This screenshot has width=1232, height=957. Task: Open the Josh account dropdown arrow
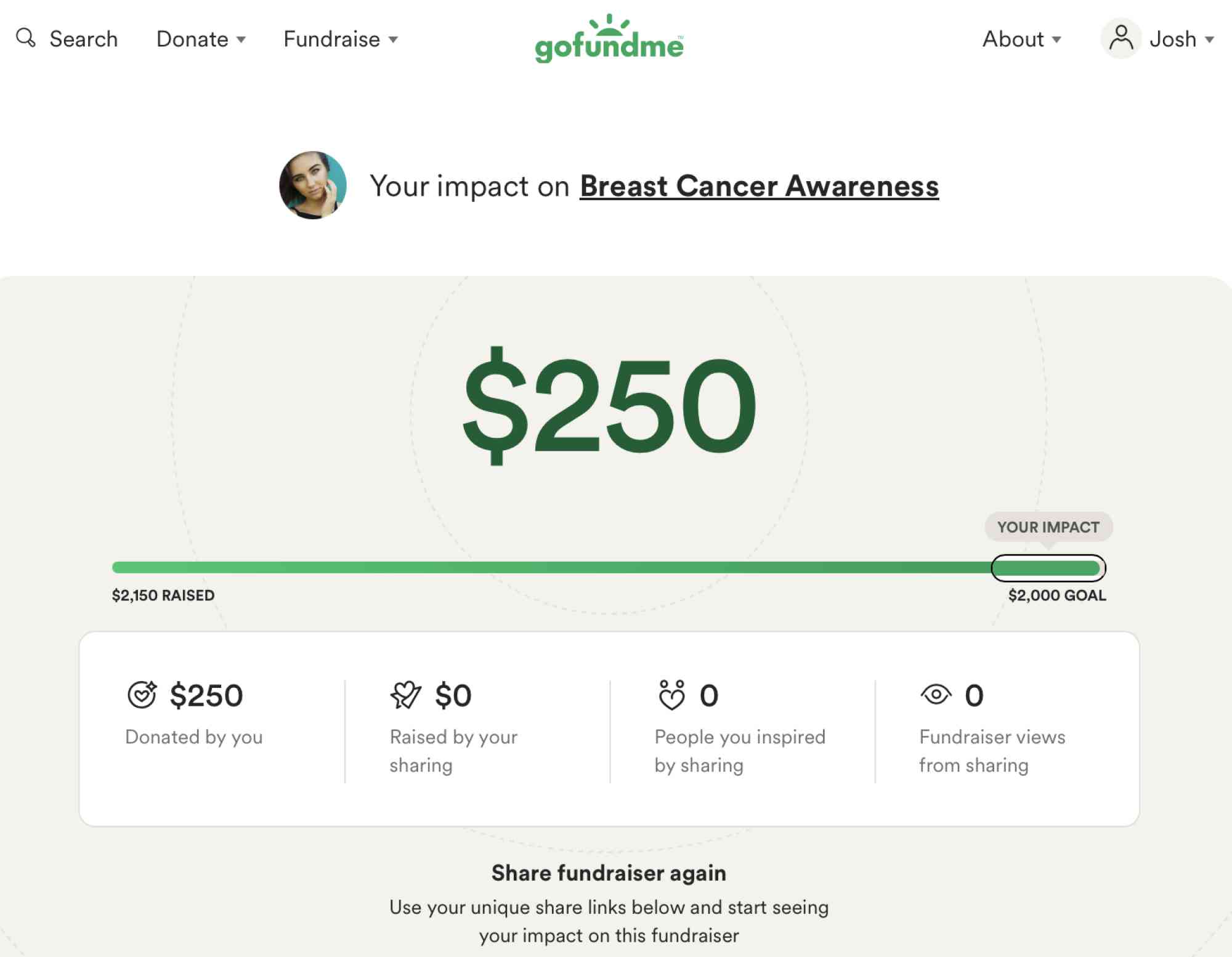tap(1209, 39)
